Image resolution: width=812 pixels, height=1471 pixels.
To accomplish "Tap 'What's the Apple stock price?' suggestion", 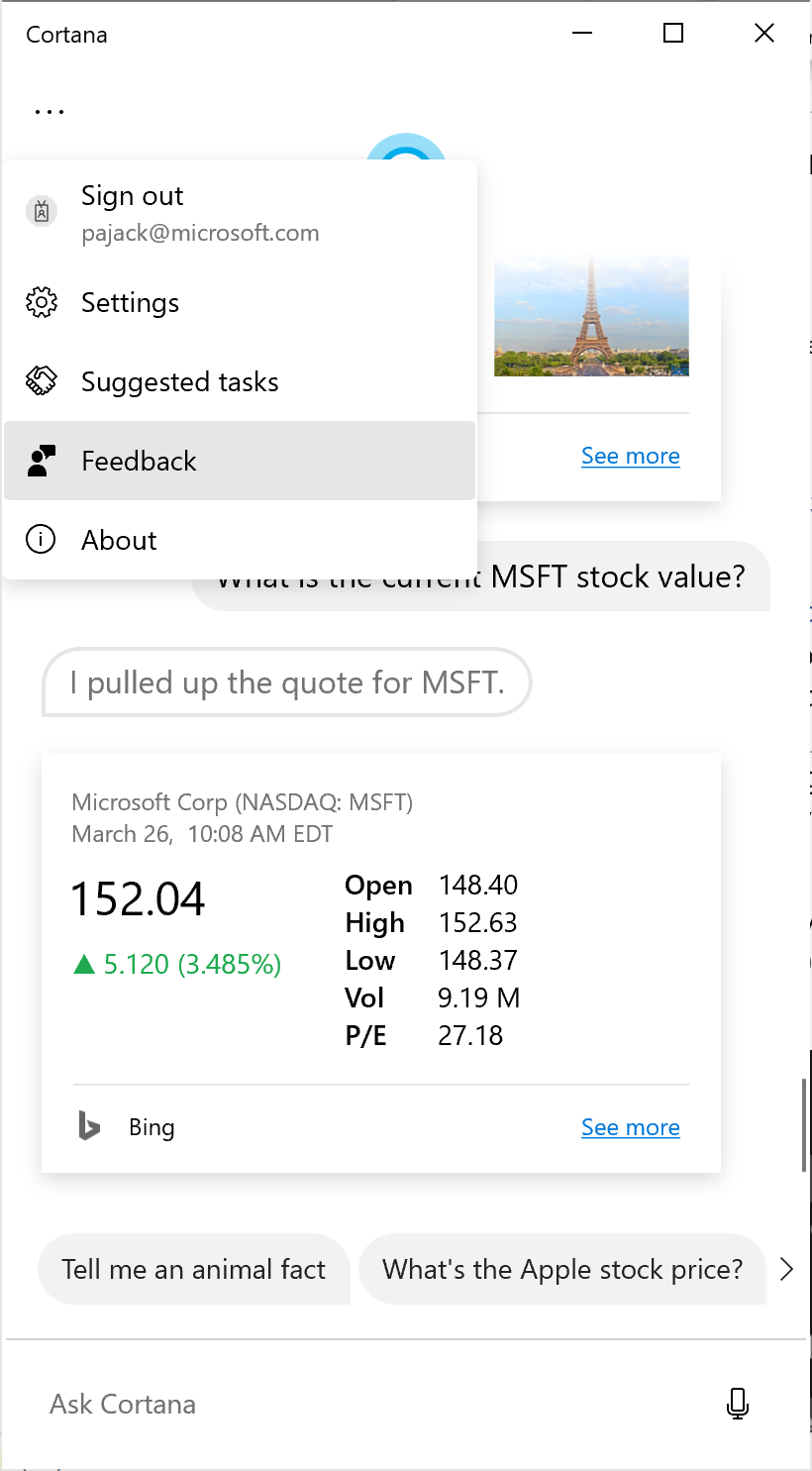I will [561, 1269].
